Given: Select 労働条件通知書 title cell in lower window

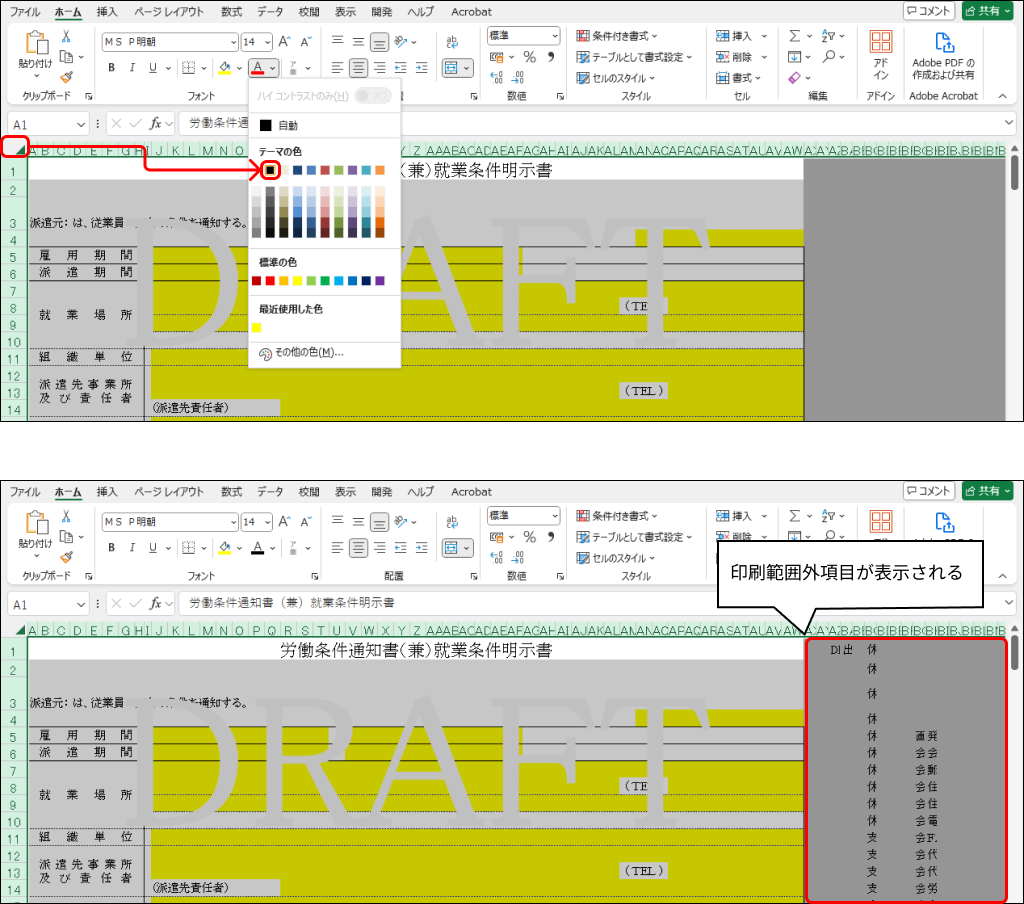Looking at the screenshot, I should tap(416, 650).
